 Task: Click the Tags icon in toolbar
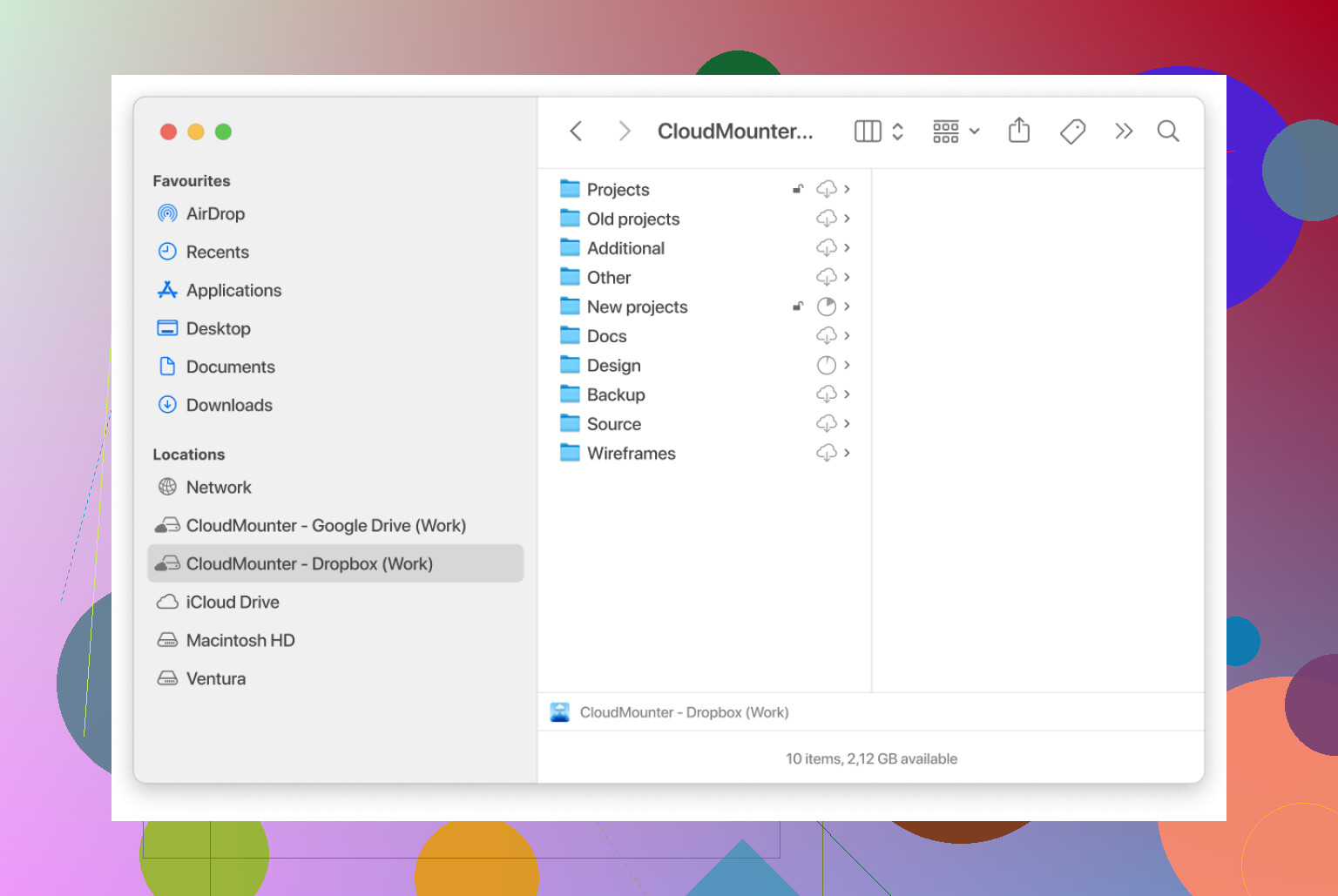point(1072,131)
